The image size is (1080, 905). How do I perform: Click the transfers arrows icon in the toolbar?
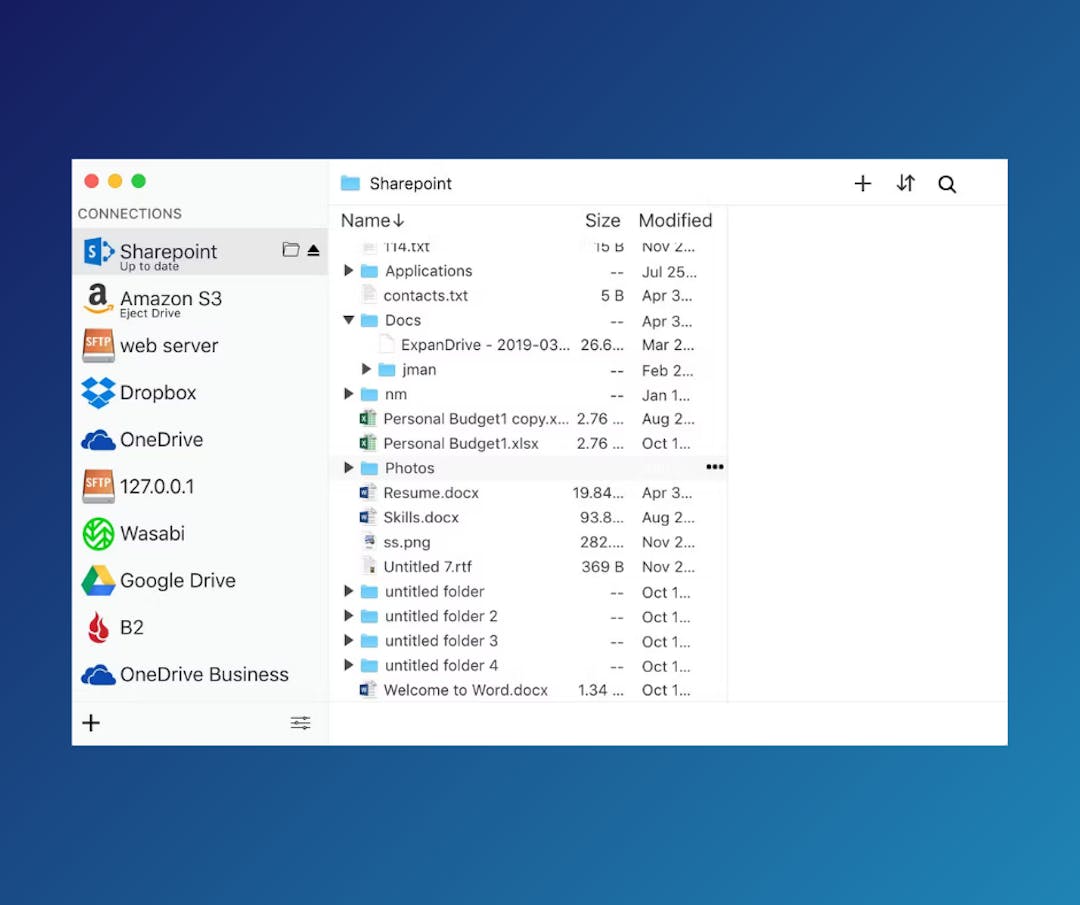coord(905,184)
